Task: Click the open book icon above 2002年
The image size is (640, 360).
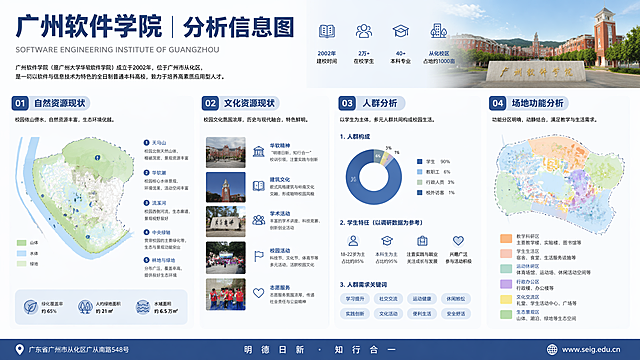Action: click(x=327, y=31)
